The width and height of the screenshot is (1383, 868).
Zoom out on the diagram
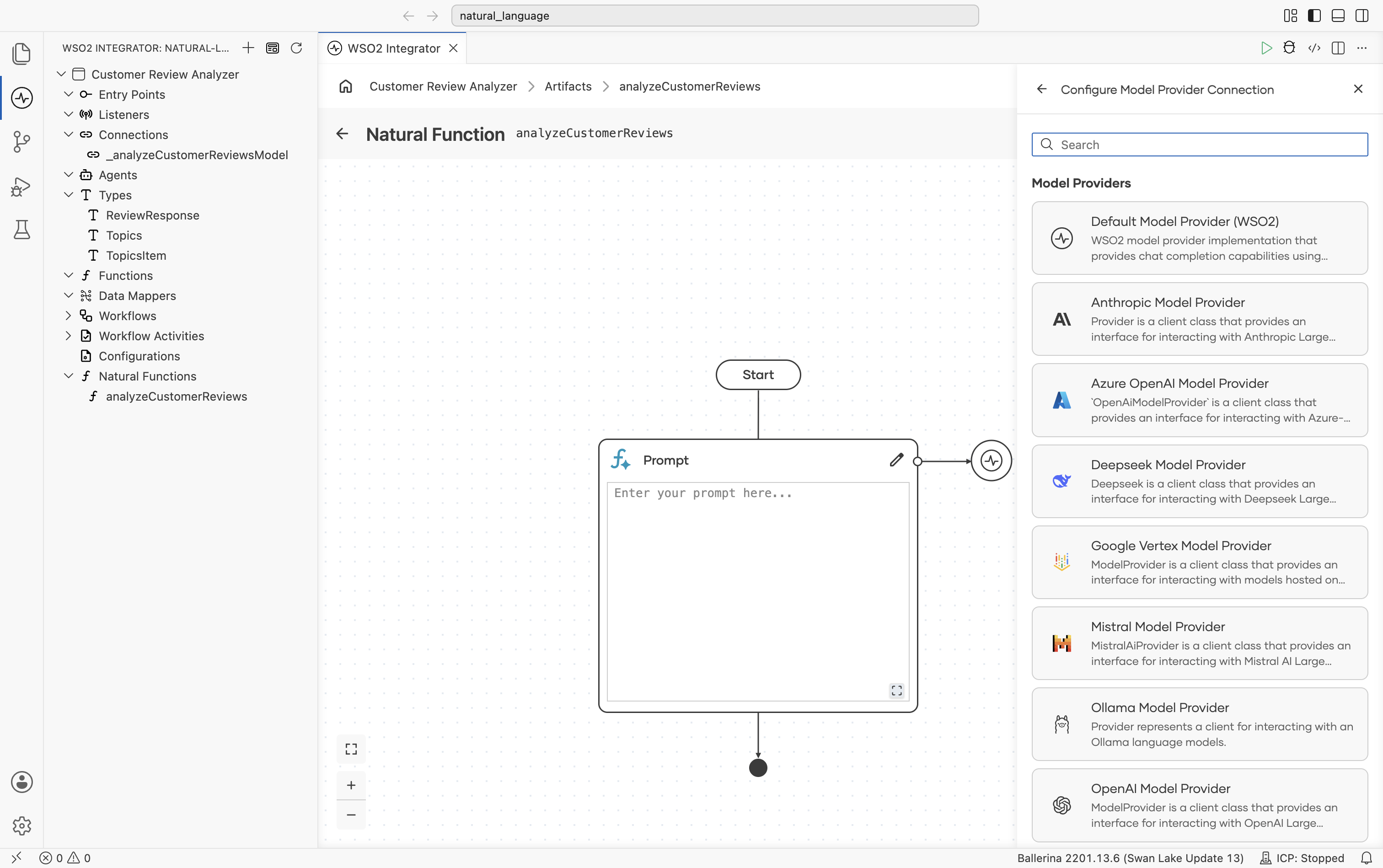[351, 815]
